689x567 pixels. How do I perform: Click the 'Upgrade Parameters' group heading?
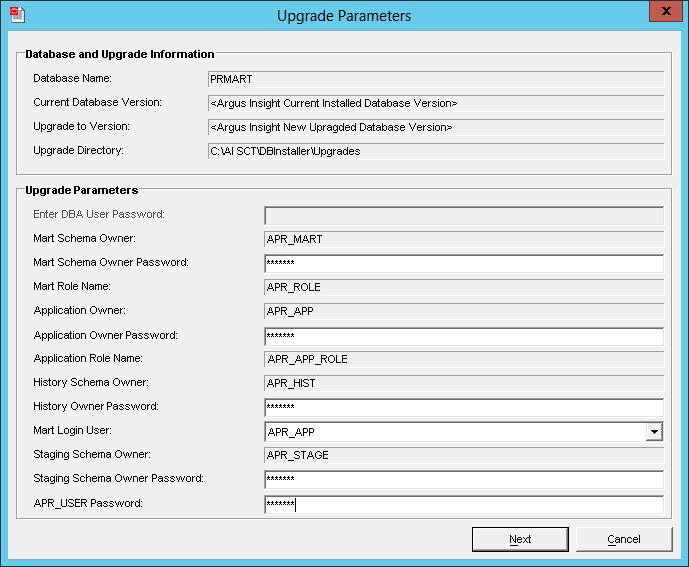click(82, 190)
